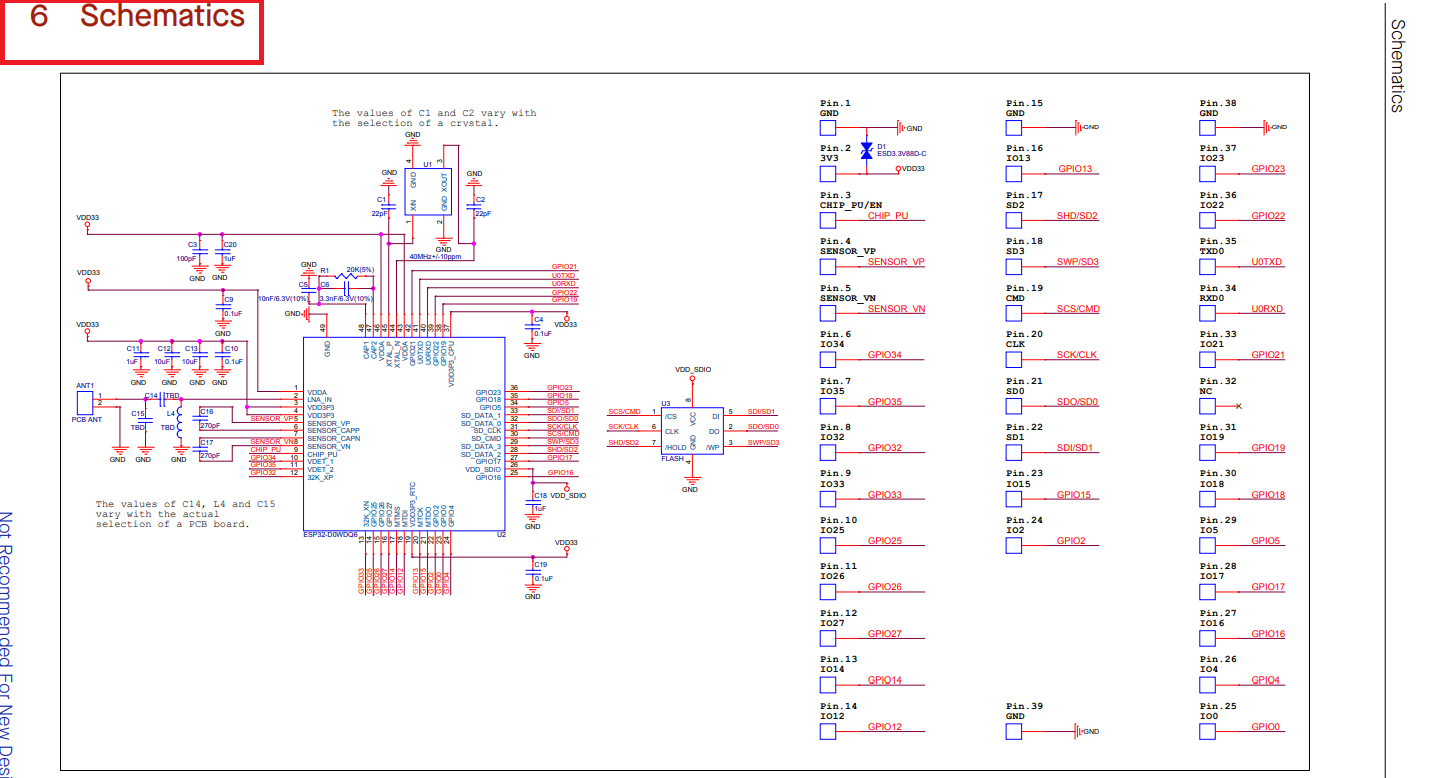Select the "Pin.16" label
Image resolution: width=1440 pixels, height=778 pixels.
click(1024, 148)
